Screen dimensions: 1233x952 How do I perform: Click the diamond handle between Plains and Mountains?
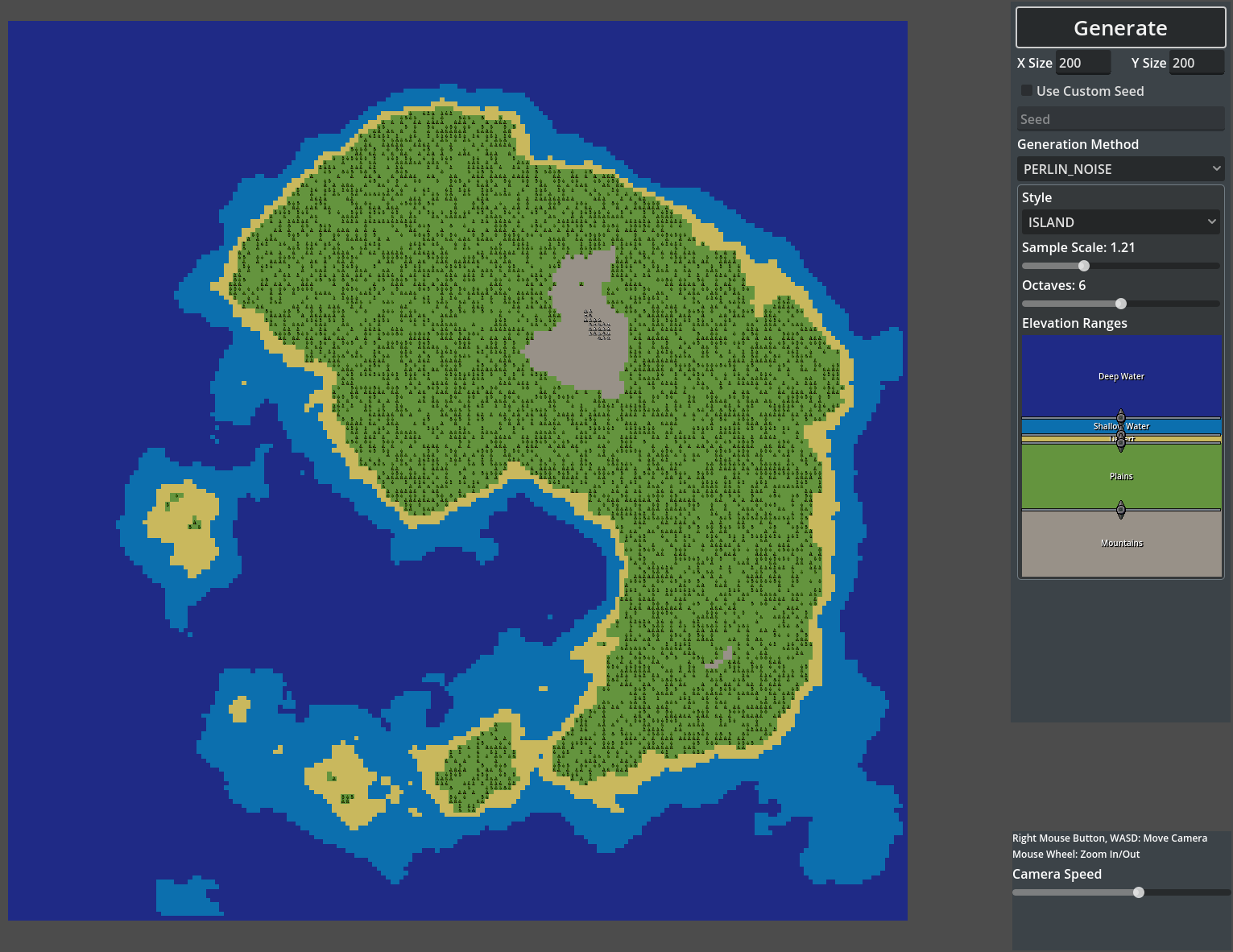pyautogui.click(x=1121, y=509)
